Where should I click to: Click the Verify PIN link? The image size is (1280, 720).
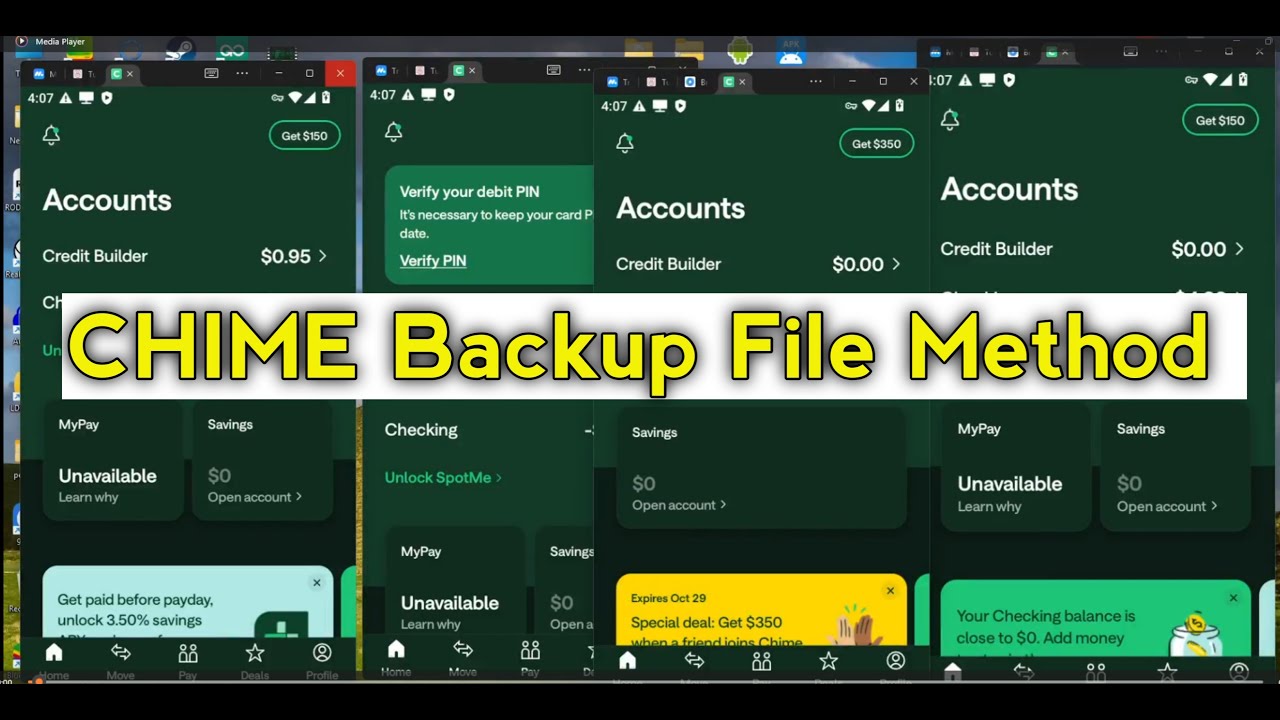click(x=433, y=260)
